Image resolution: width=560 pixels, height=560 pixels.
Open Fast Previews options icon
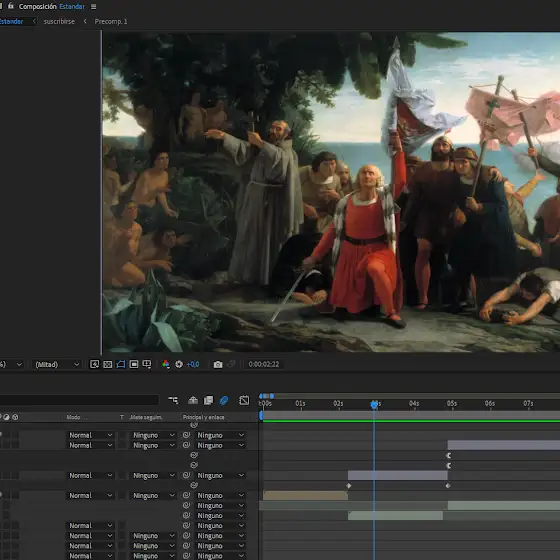94,364
